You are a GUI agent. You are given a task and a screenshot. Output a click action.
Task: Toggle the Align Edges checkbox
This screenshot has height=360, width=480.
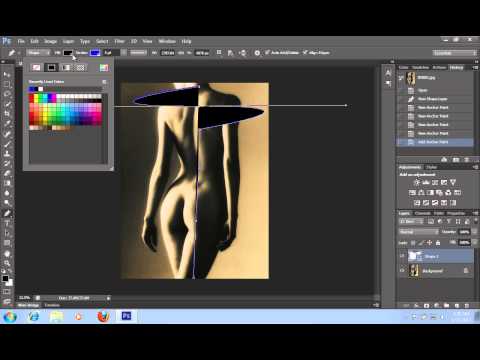pos(305,53)
